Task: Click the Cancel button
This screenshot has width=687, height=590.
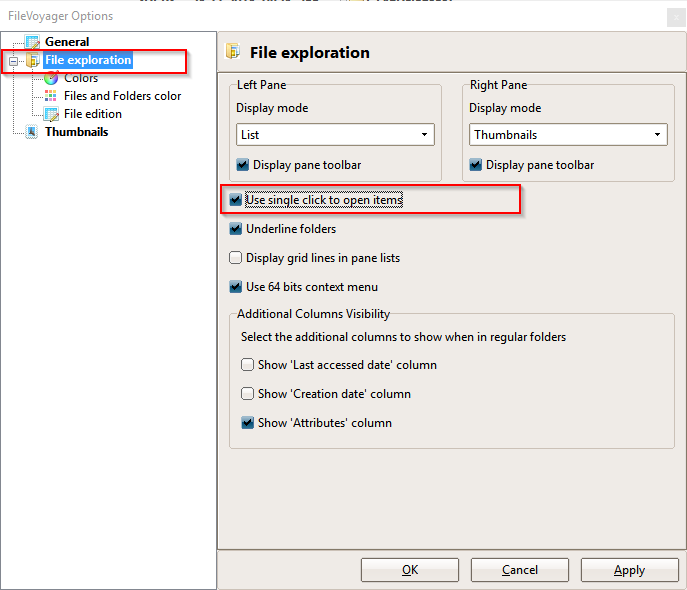Action: coord(520,570)
